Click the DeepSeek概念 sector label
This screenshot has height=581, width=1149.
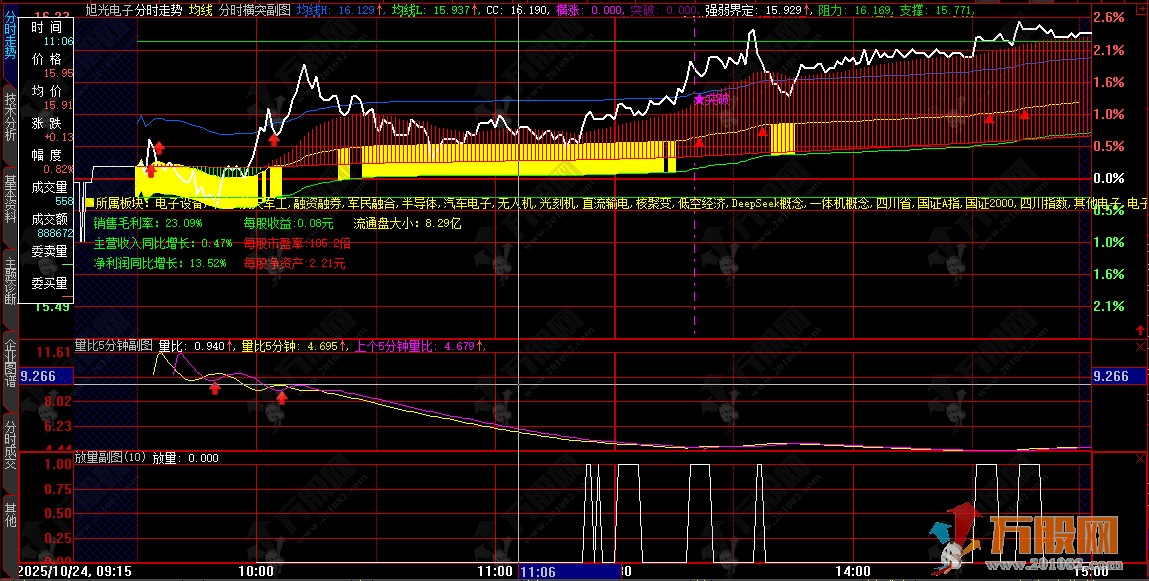768,204
